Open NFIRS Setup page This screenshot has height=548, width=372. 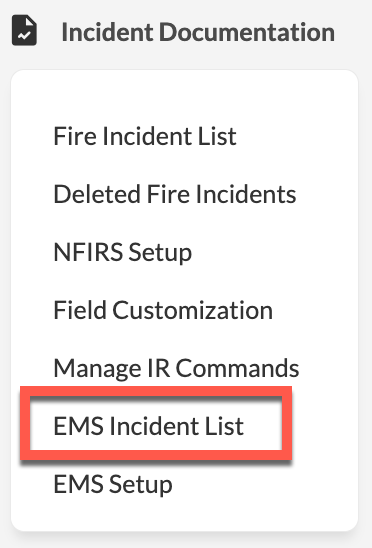(123, 252)
